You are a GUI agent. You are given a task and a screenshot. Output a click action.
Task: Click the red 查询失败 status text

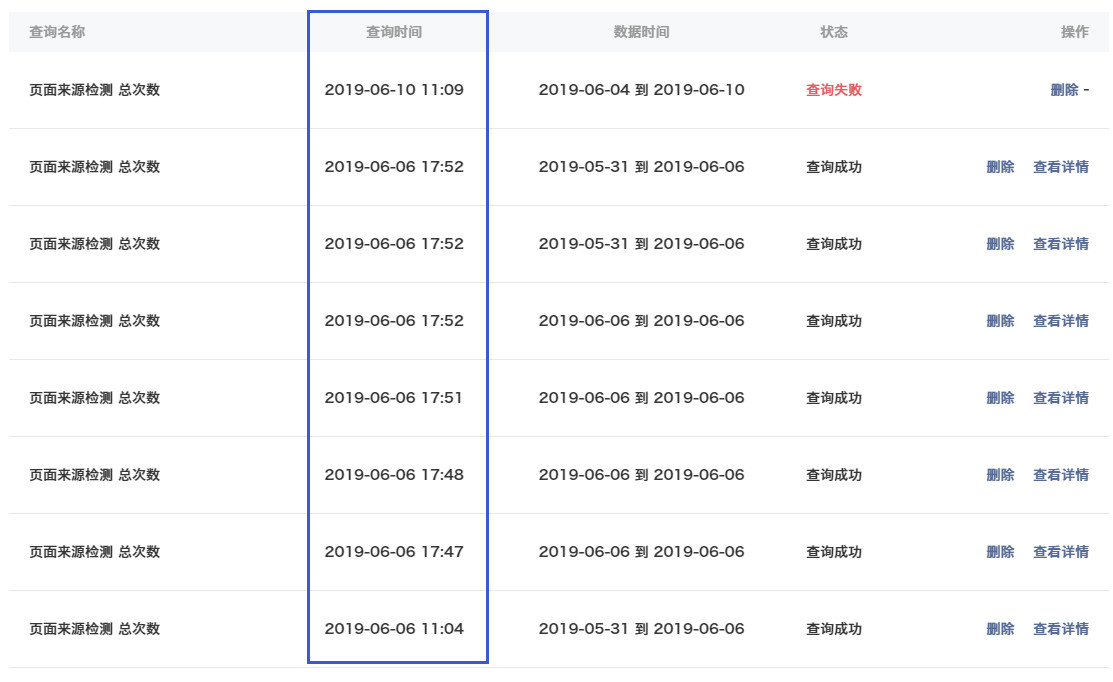(x=834, y=90)
